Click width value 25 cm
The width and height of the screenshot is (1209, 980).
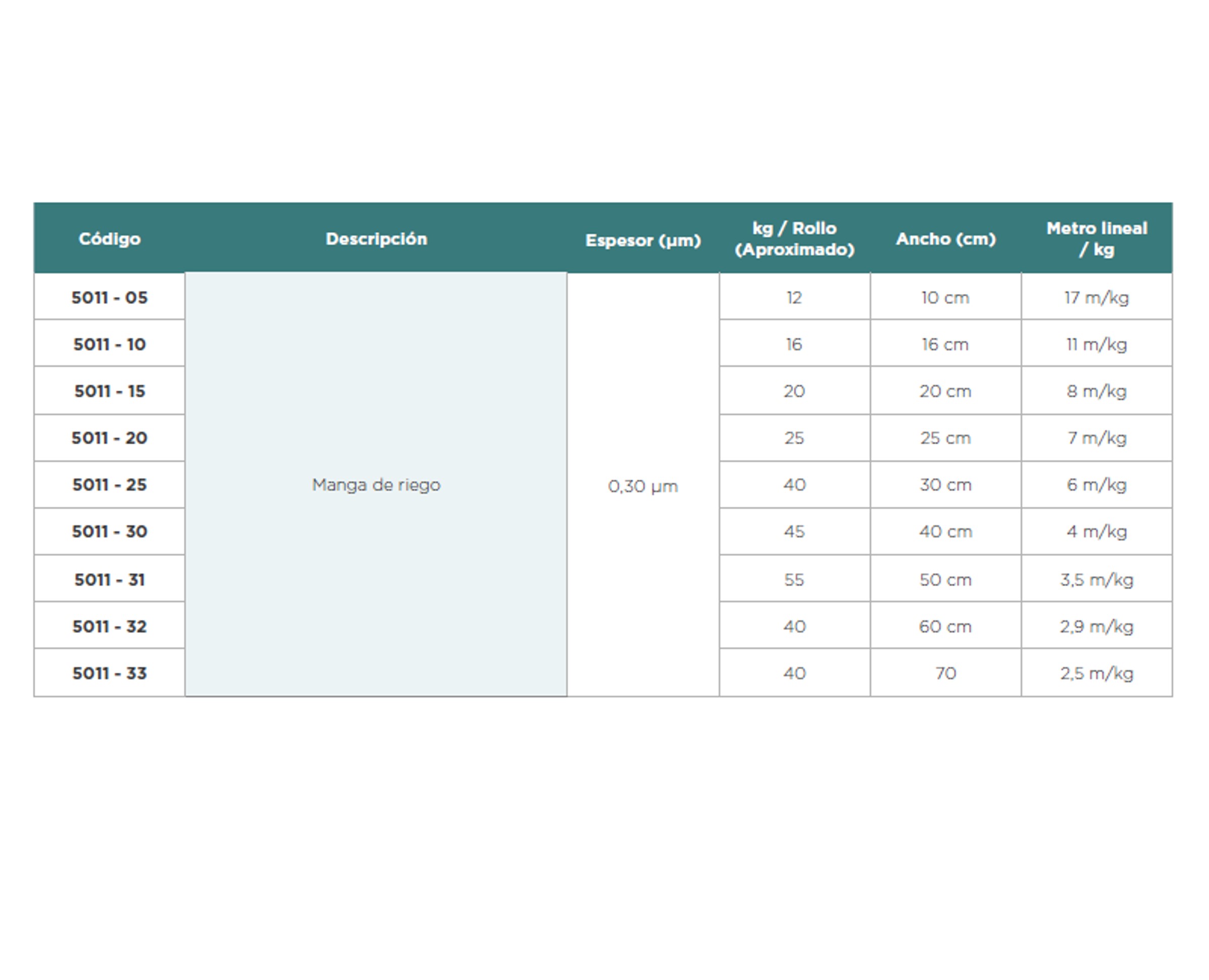click(946, 438)
